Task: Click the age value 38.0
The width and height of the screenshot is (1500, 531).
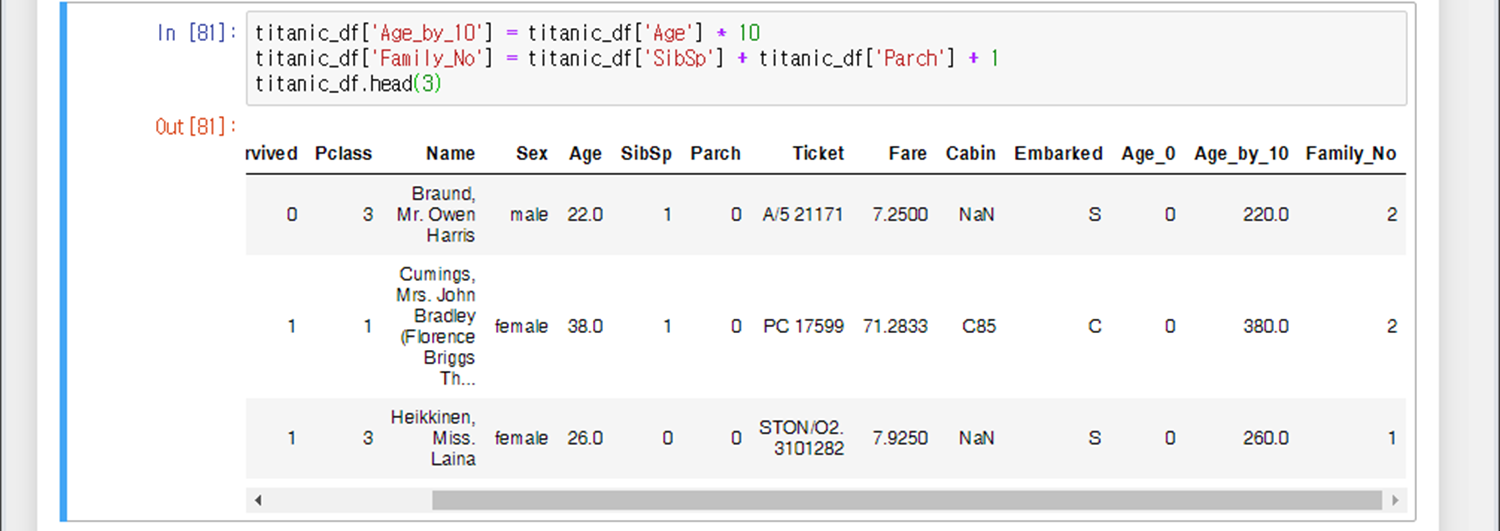Action: click(585, 326)
